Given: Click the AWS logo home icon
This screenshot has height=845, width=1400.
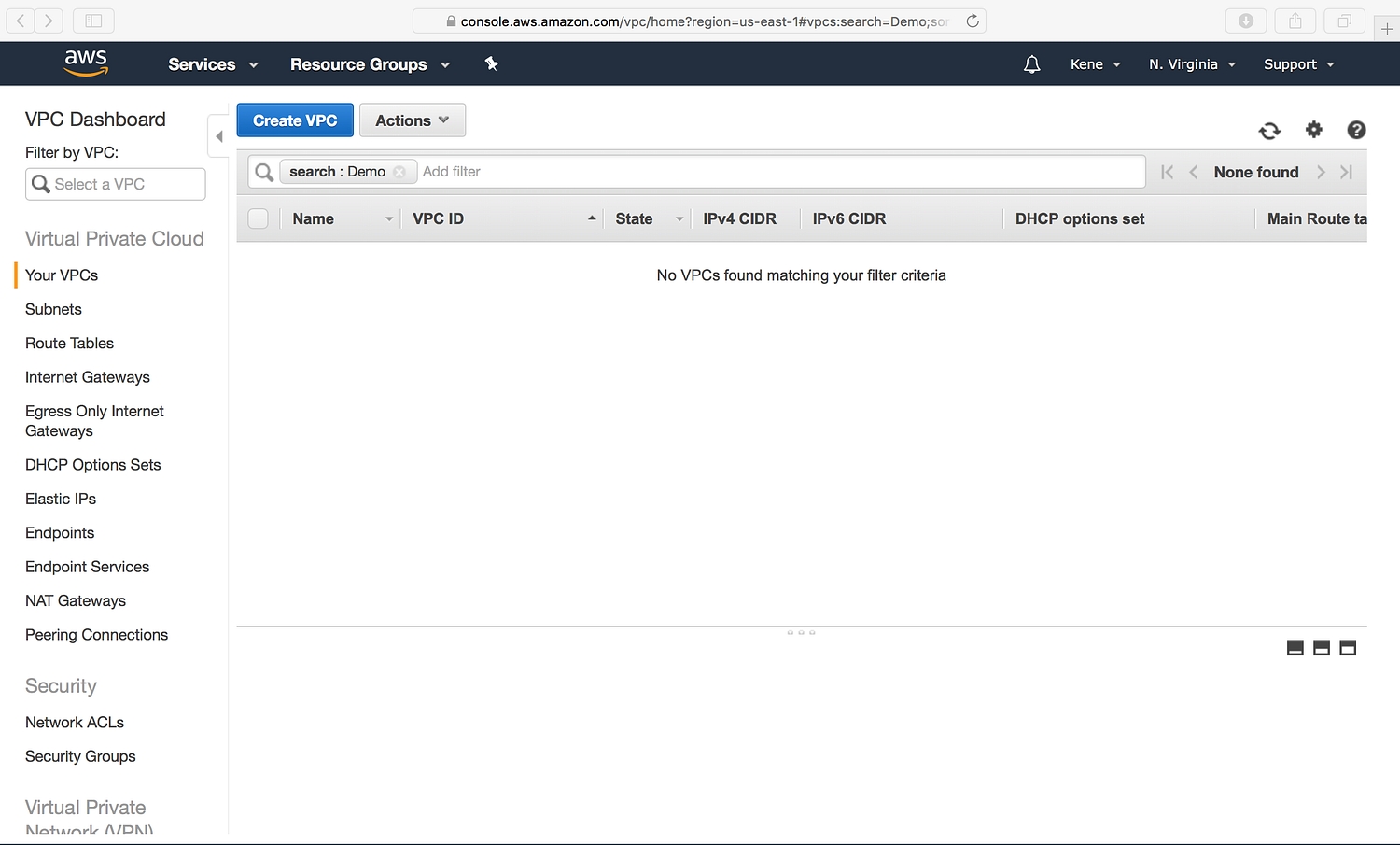Looking at the screenshot, I should (x=86, y=63).
